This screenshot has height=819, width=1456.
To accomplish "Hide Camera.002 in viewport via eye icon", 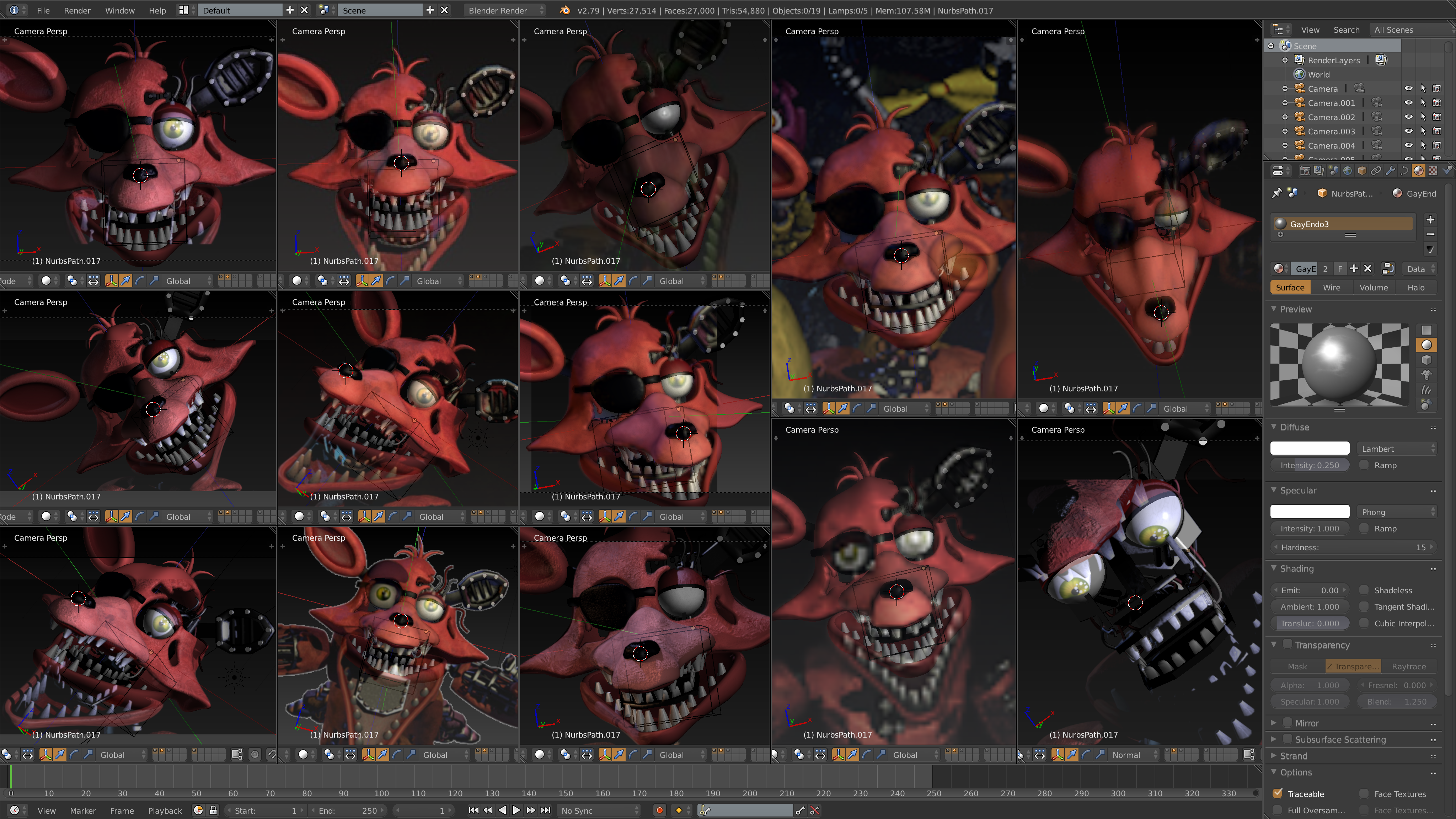I will (1408, 117).
